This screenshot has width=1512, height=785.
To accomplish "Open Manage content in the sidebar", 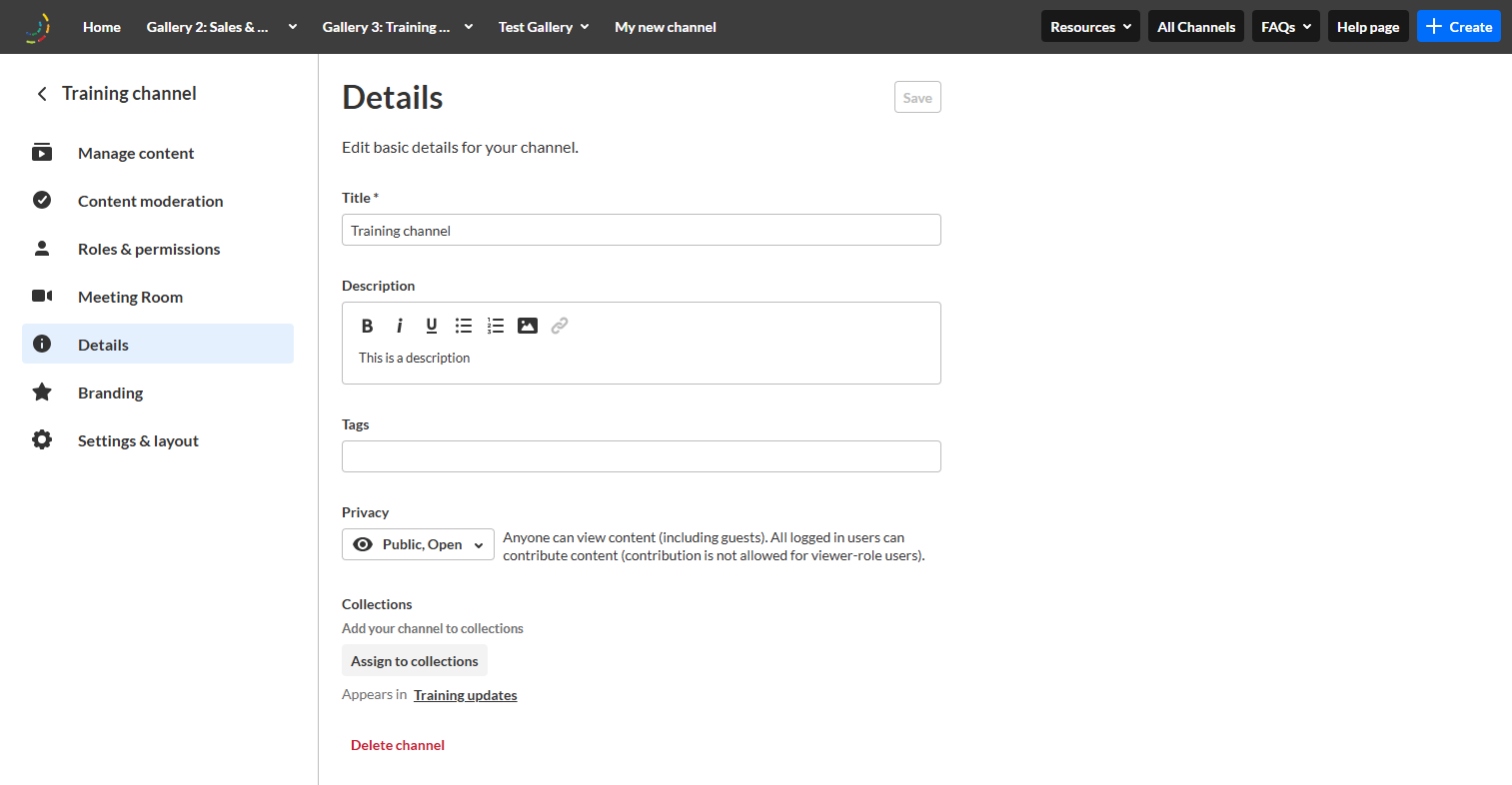I will tap(158, 153).
